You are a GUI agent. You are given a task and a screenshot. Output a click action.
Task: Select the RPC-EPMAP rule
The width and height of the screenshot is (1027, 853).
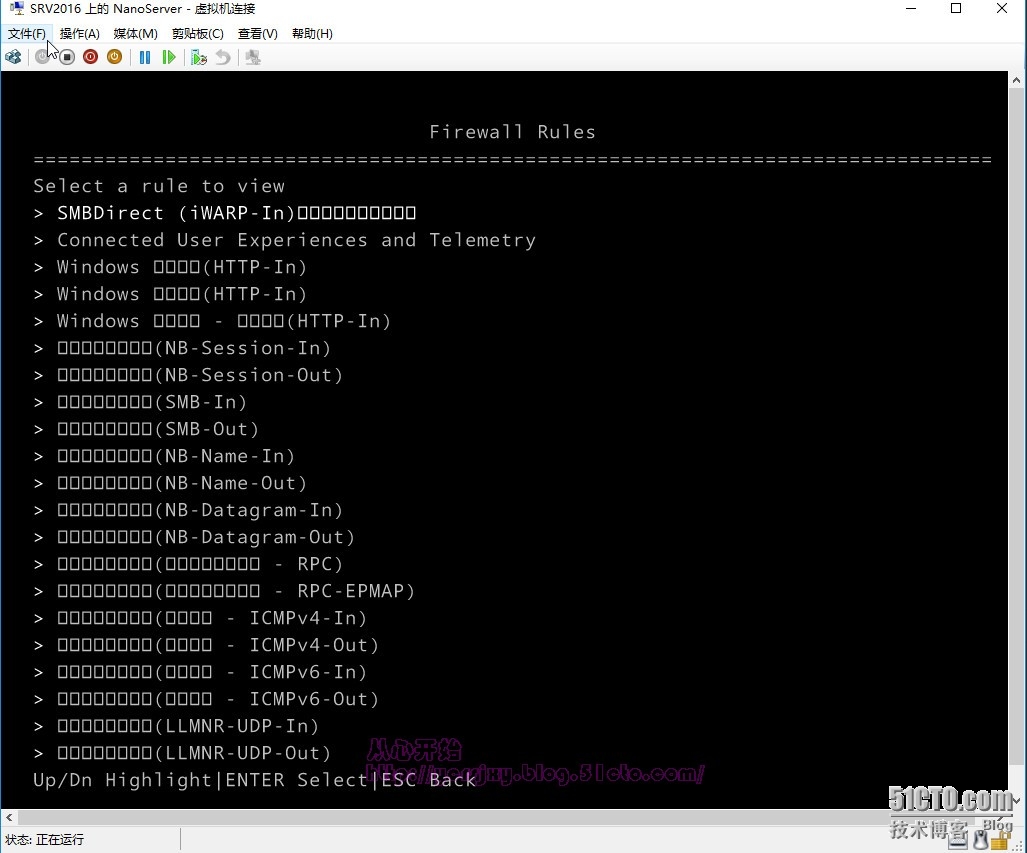coord(224,591)
